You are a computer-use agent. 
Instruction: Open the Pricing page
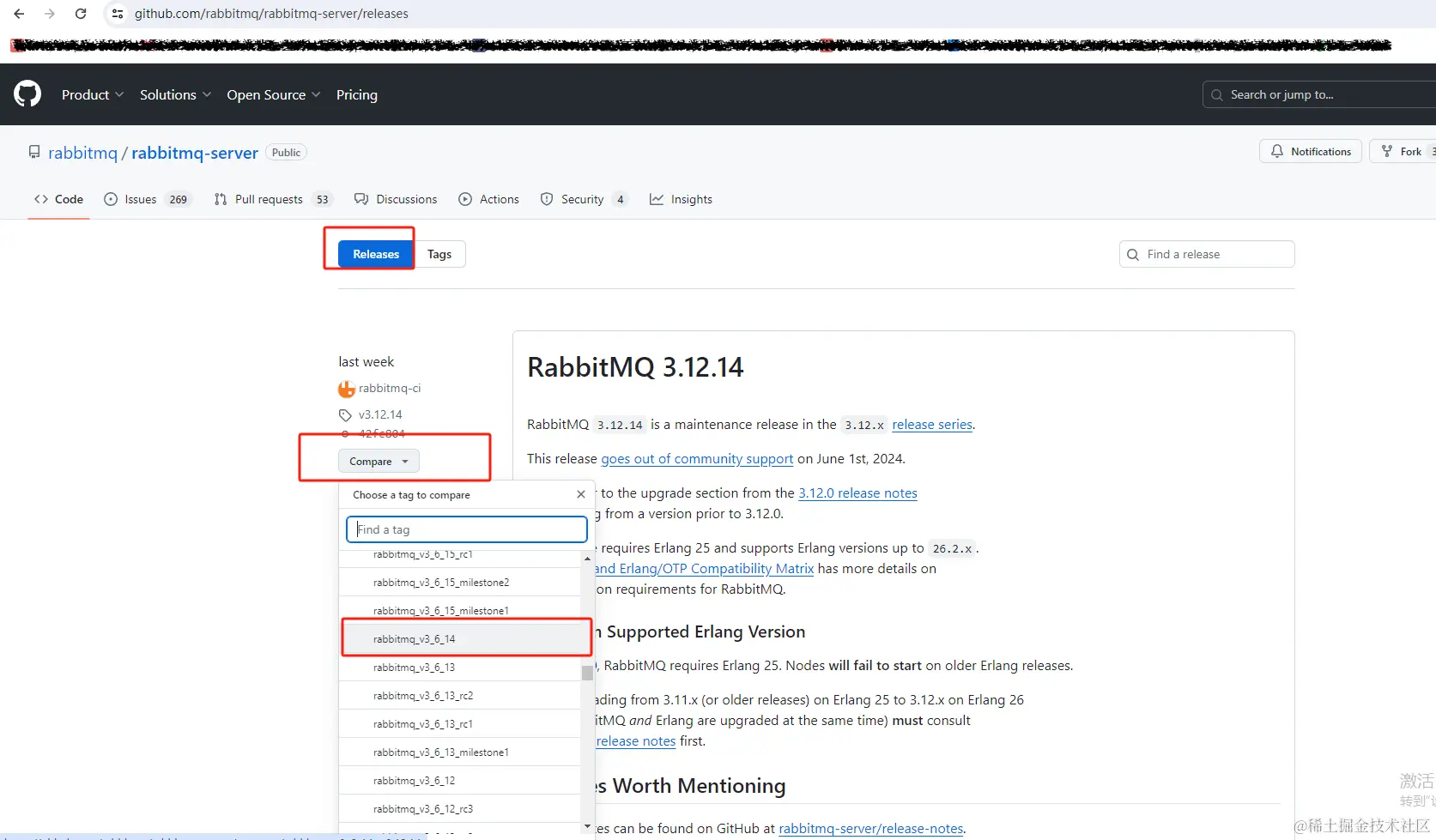point(357,94)
